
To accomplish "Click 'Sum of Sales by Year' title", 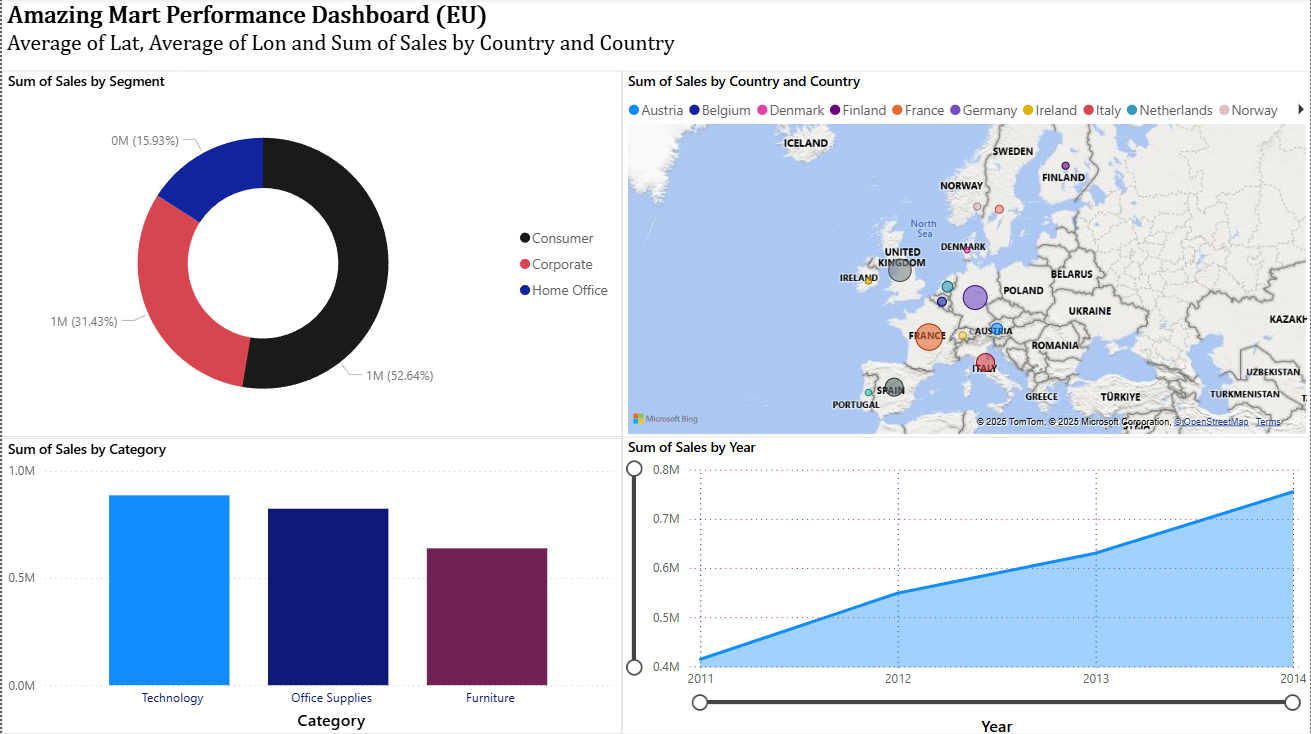I will [692, 448].
